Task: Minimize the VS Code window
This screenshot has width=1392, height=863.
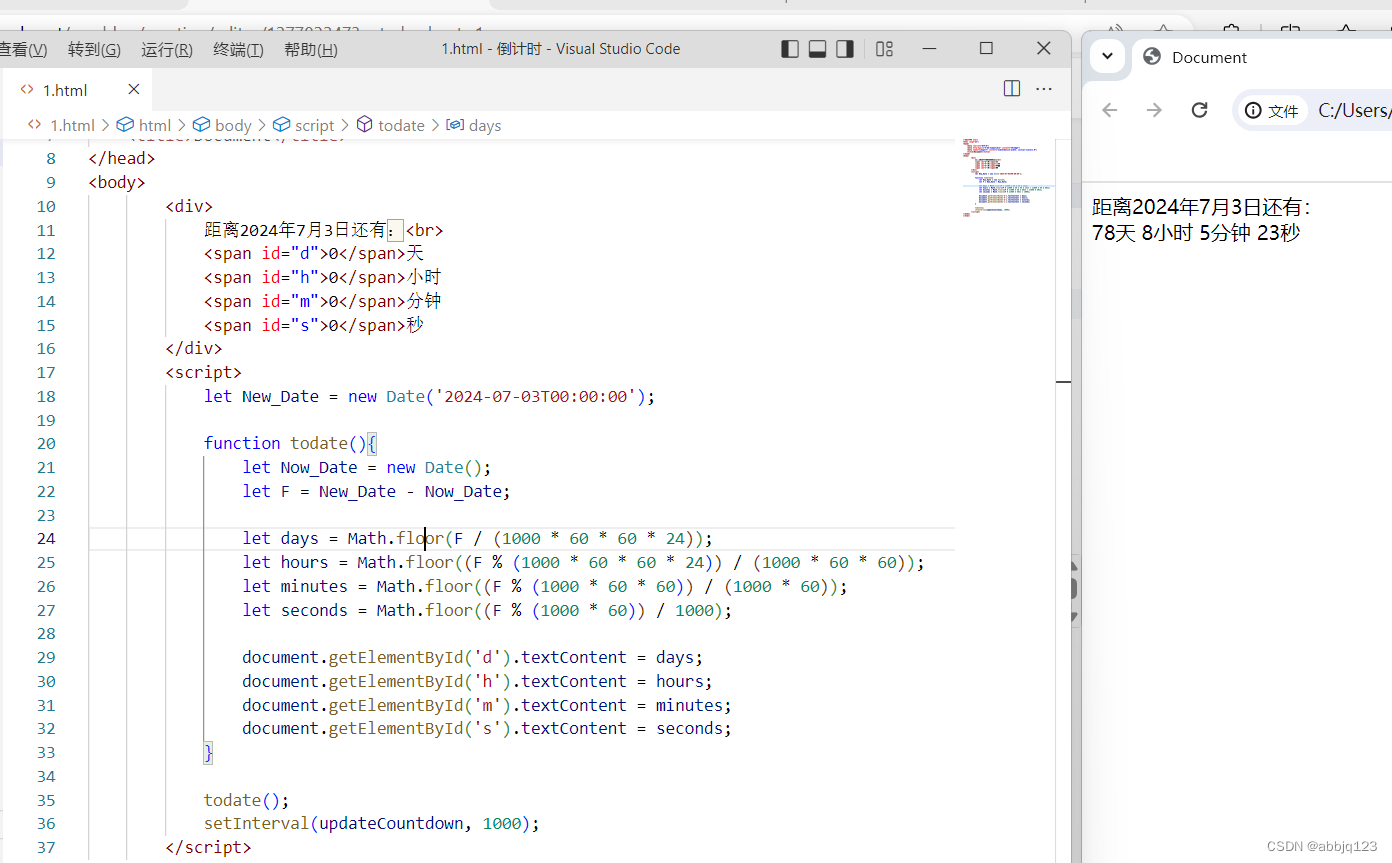Action: pyautogui.click(x=929, y=48)
